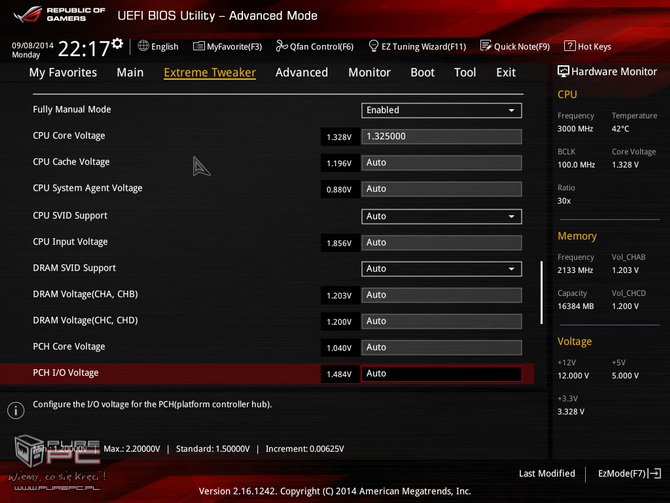The image size is (670, 503).
Task: Click PCH Core Voltage Auto field
Action: 441,347
